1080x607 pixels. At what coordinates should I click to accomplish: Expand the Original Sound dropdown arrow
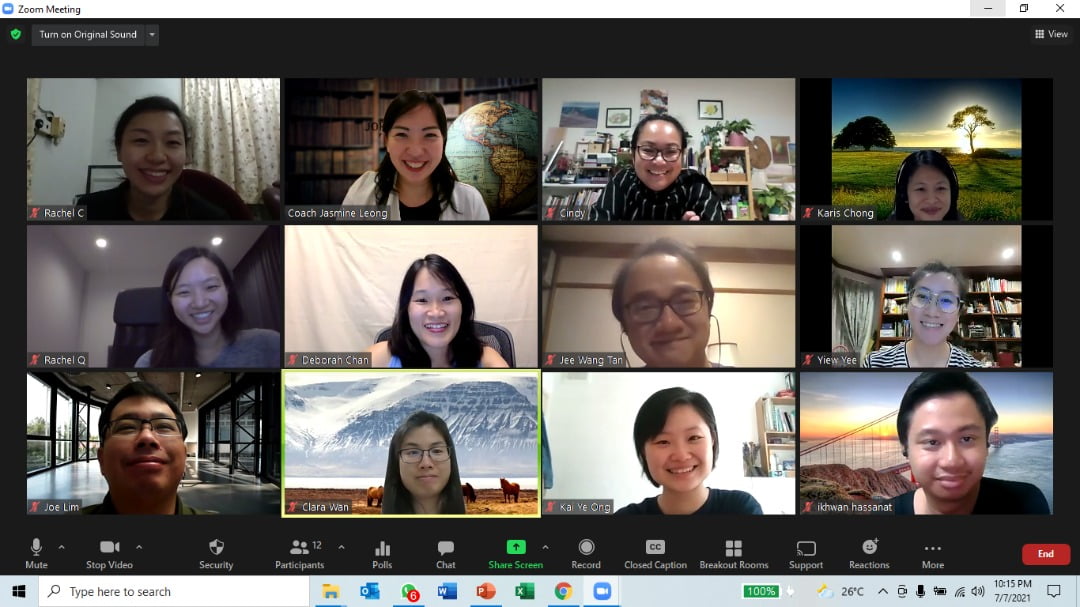tap(152, 34)
